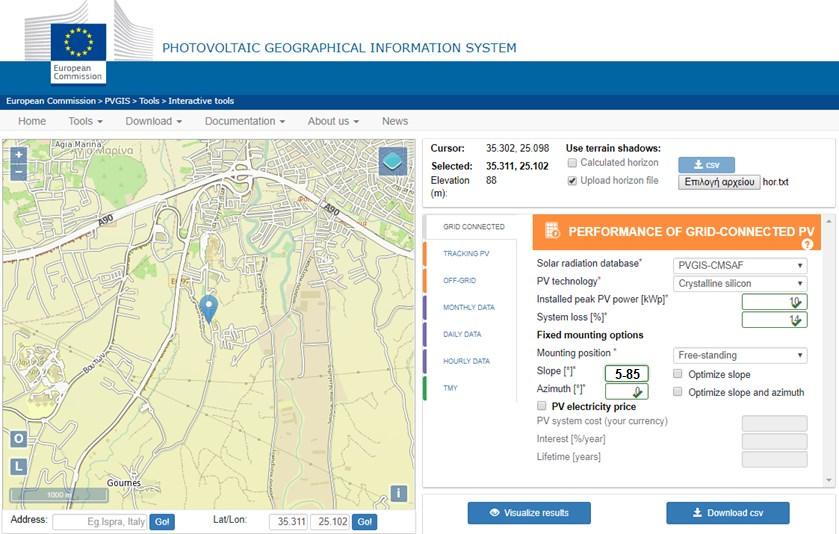Click the panel's scrollbar down arrow
The height and width of the screenshot is (534, 839).
829,480
